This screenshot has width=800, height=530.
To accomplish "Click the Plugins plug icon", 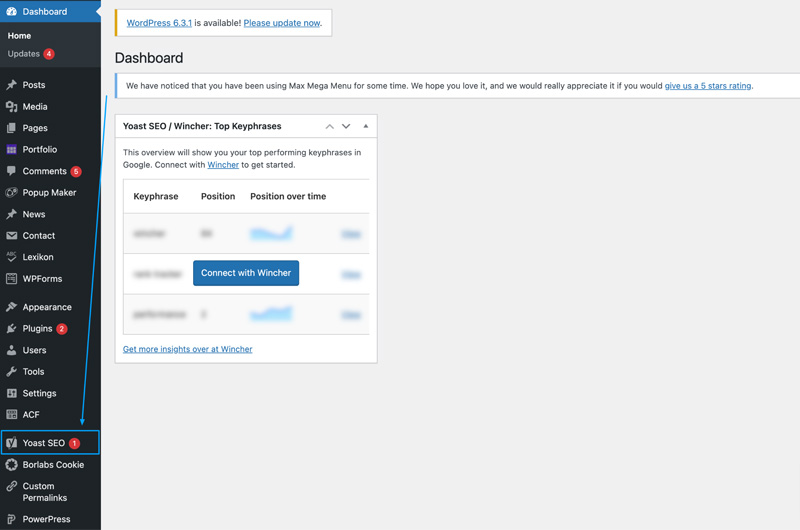I will tap(11, 329).
